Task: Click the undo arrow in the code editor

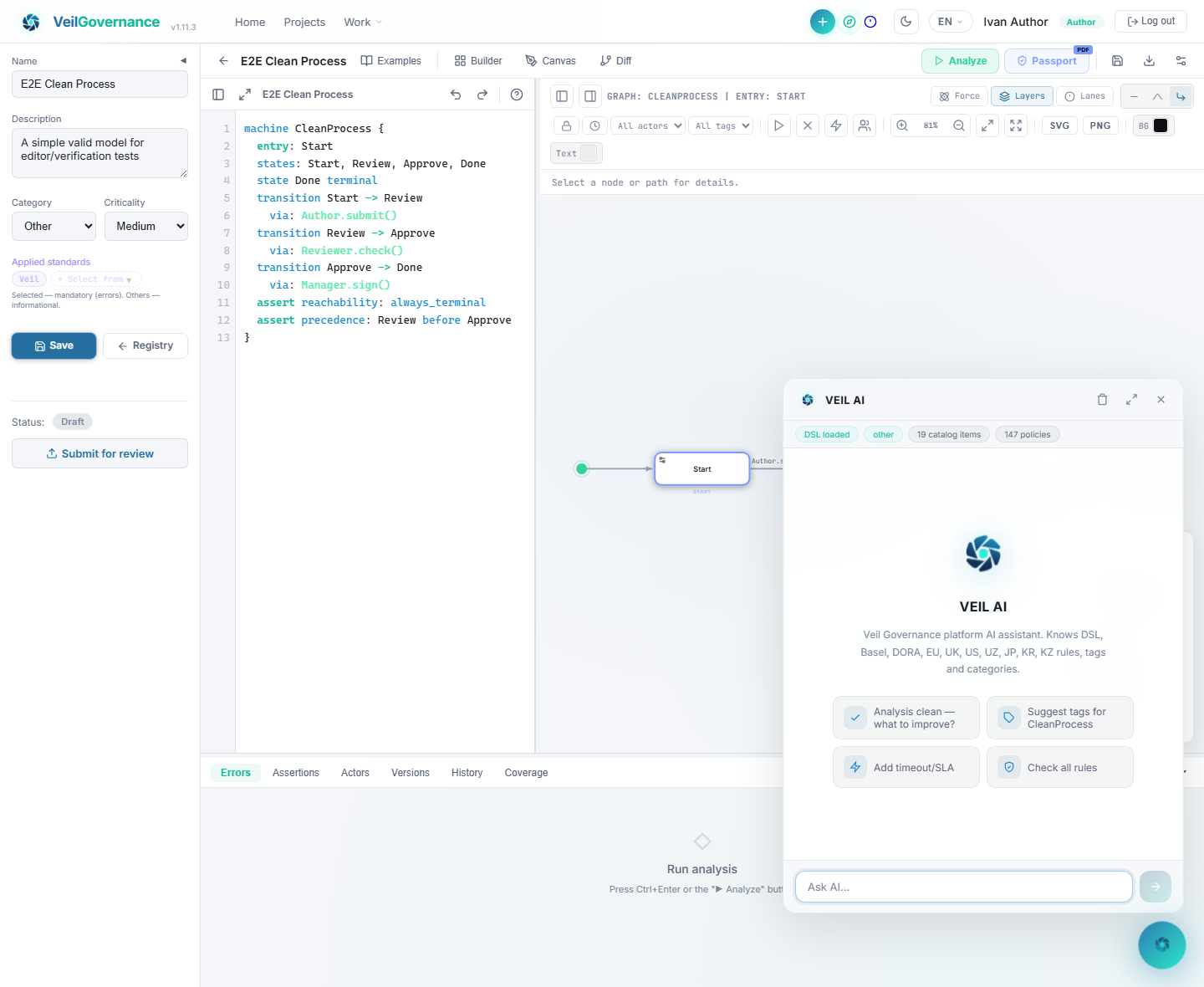Action: coord(456,95)
